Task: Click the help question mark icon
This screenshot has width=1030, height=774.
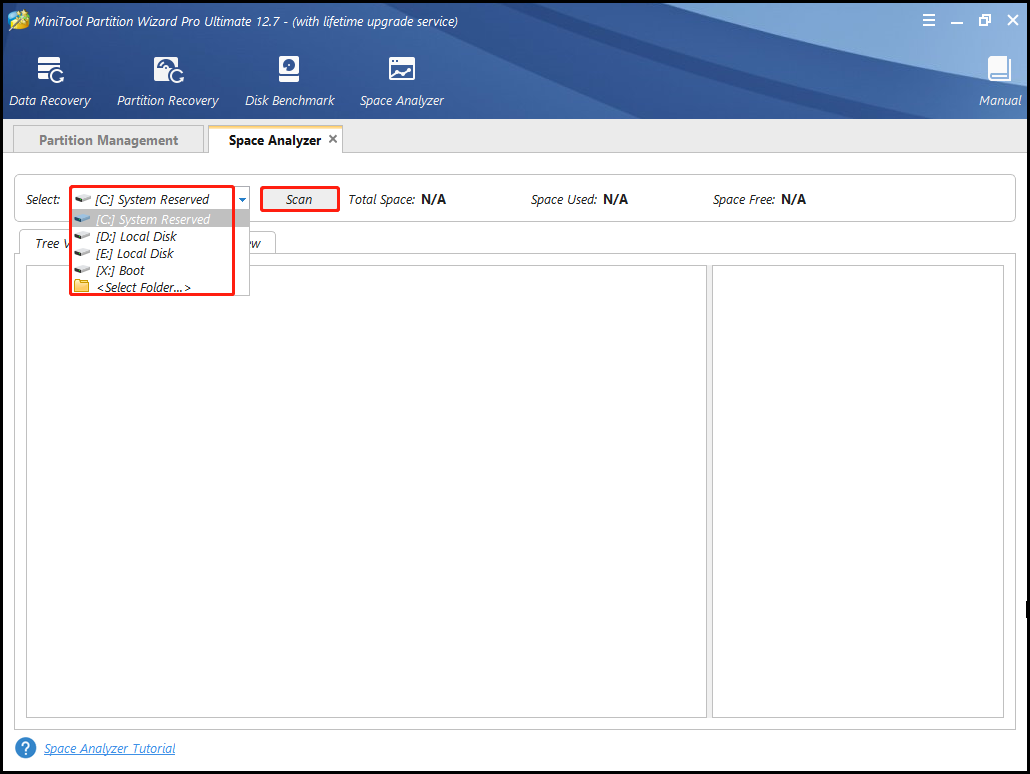Action: pos(25,748)
